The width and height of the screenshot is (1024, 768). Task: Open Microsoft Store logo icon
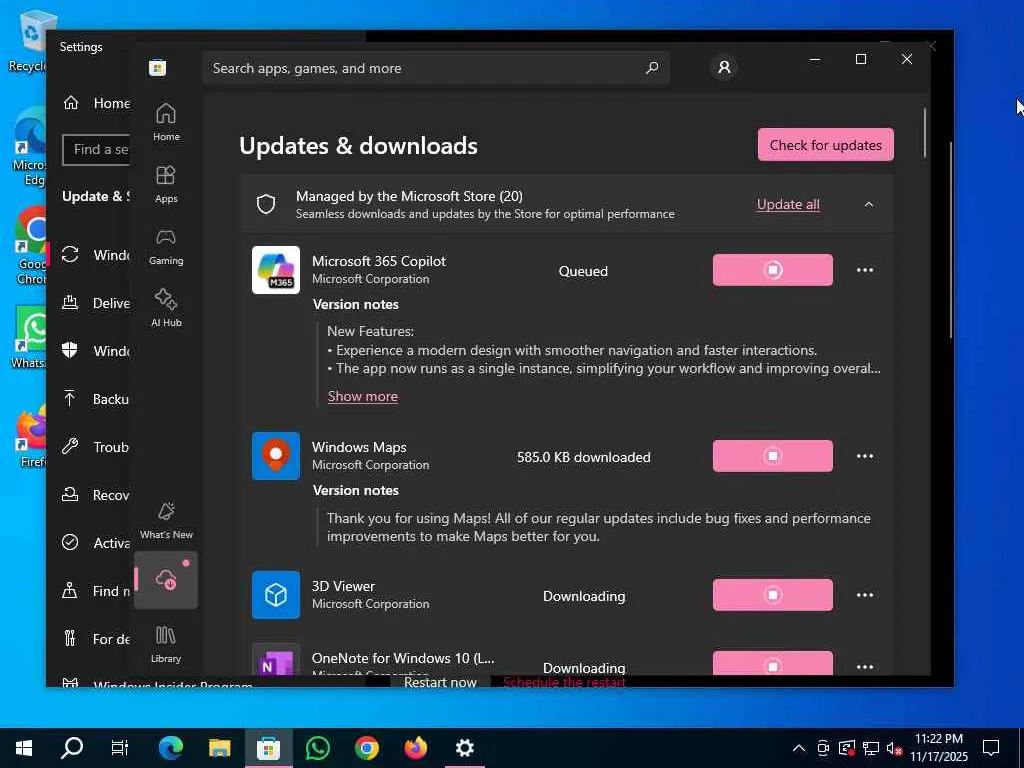[x=157, y=68]
